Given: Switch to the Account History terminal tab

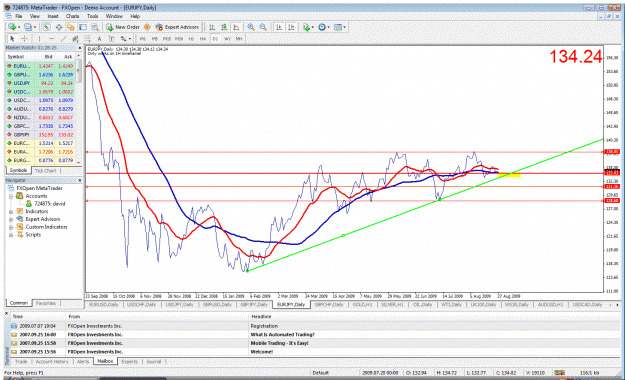Looking at the screenshot, I should point(52,362).
